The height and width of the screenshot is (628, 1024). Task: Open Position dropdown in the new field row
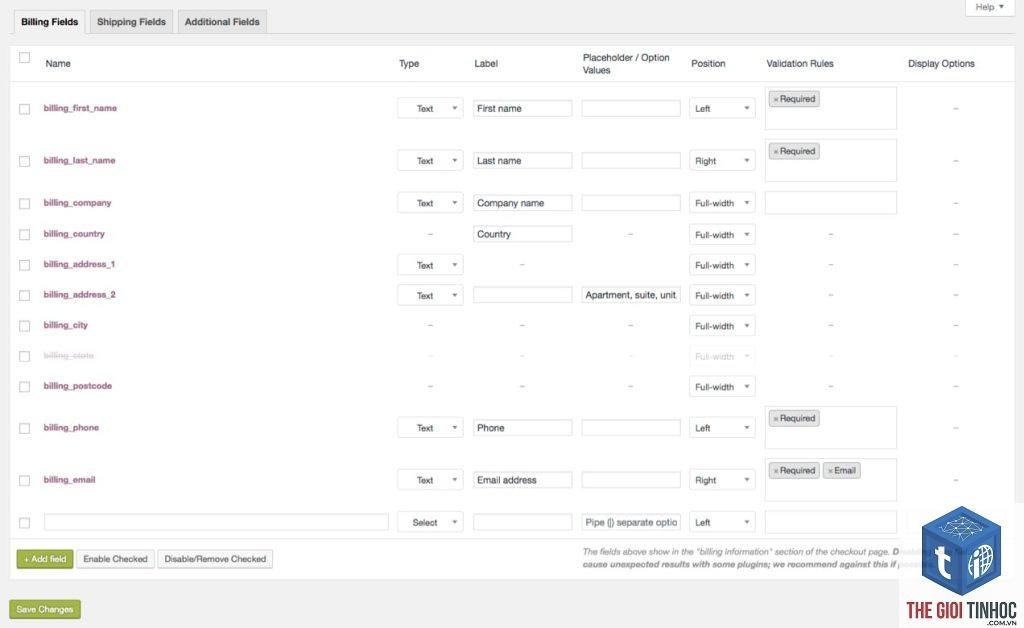pyautogui.click(x=722, y=522)
